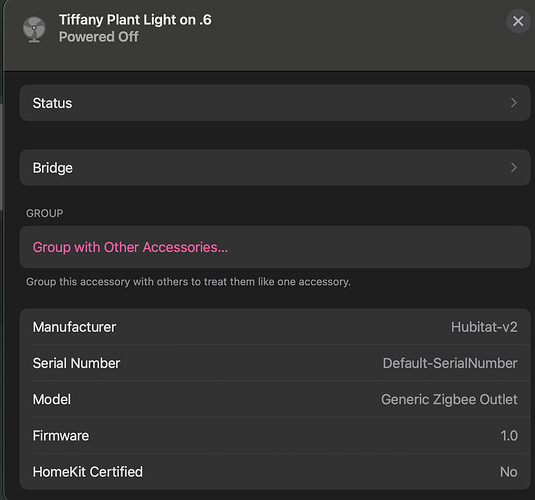The image size is (535, 500).
Task: Click Group with Other Accessories link
Action: tap(130, 247)
